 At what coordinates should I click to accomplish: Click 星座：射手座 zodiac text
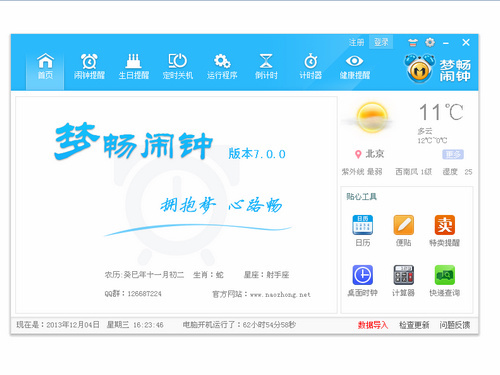tap(266, 275)
